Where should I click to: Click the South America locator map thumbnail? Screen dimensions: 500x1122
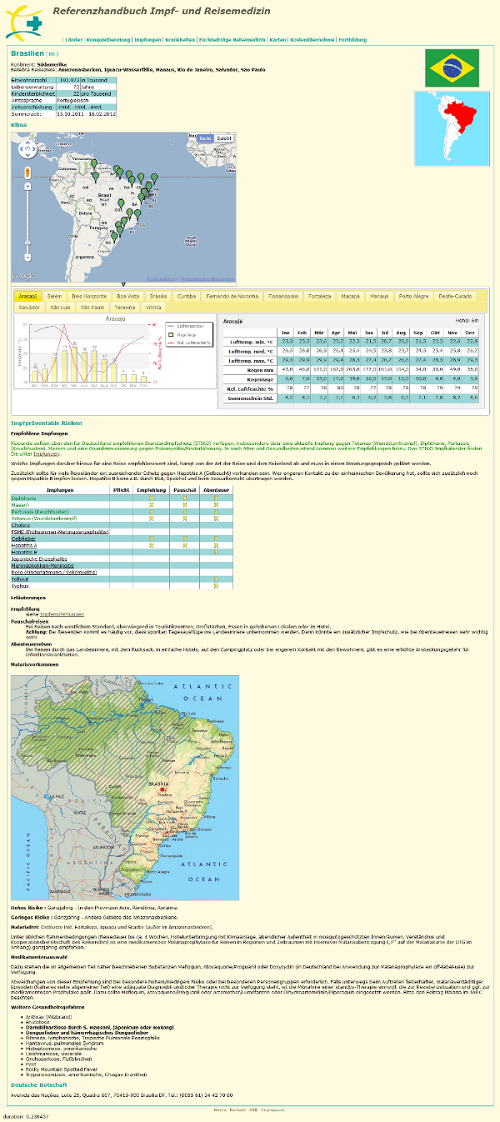(x=451, y=129)
